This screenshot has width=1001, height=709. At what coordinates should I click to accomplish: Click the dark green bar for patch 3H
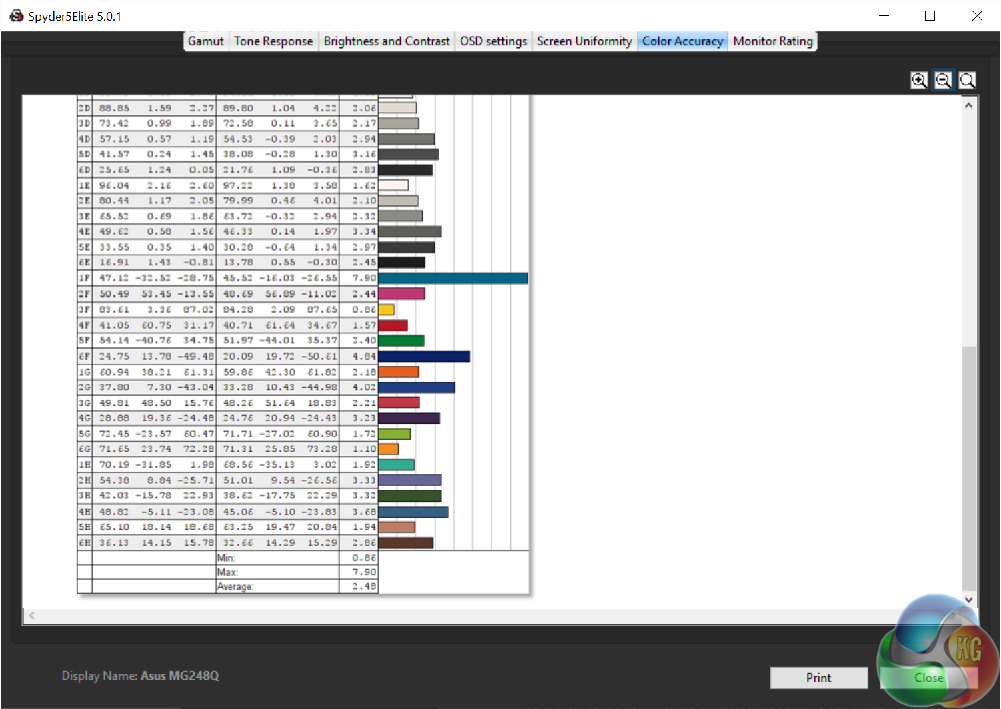(x=410, y=496)
